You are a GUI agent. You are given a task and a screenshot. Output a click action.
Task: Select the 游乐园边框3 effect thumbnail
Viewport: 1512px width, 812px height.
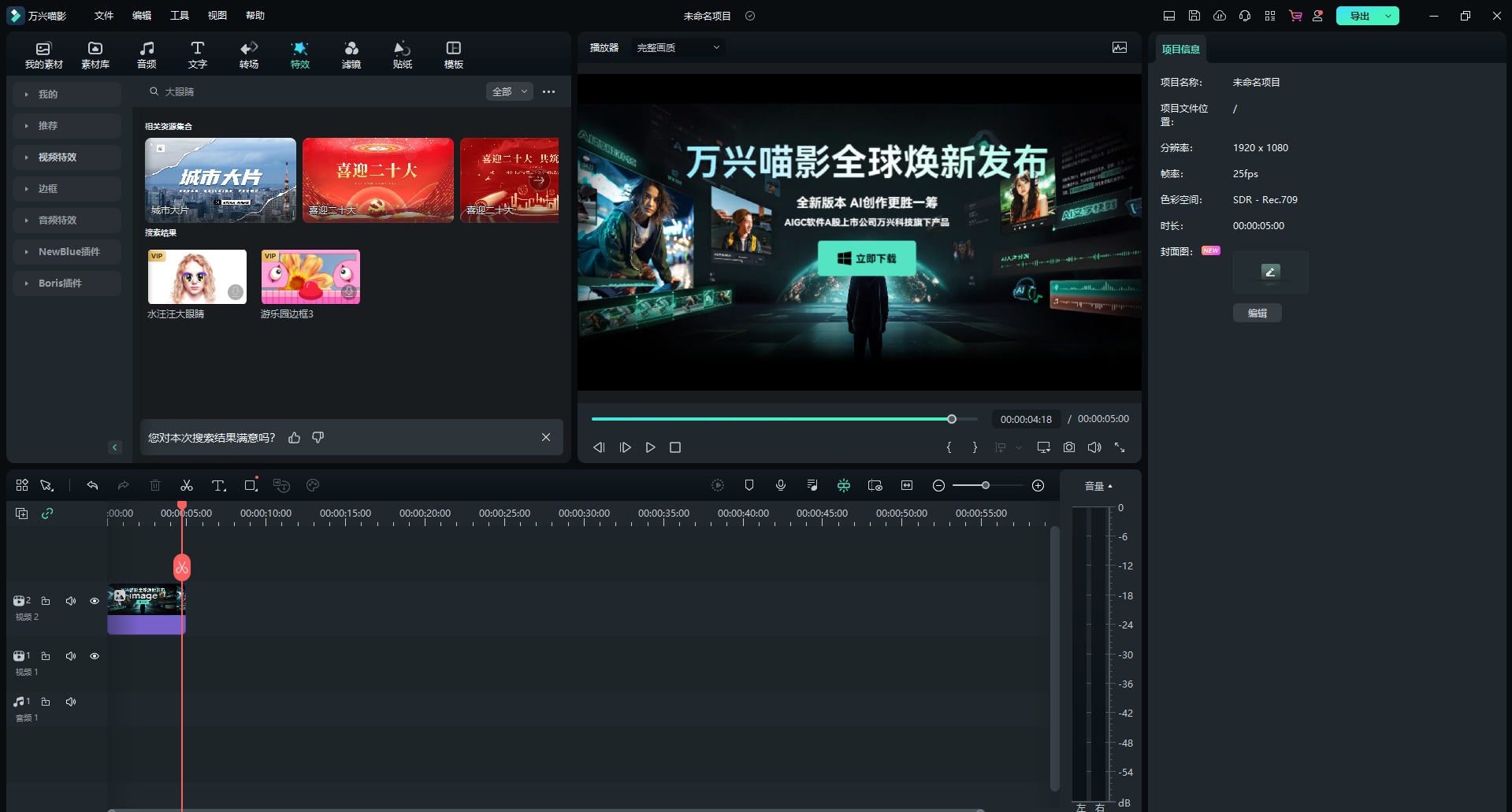point(310,276)
